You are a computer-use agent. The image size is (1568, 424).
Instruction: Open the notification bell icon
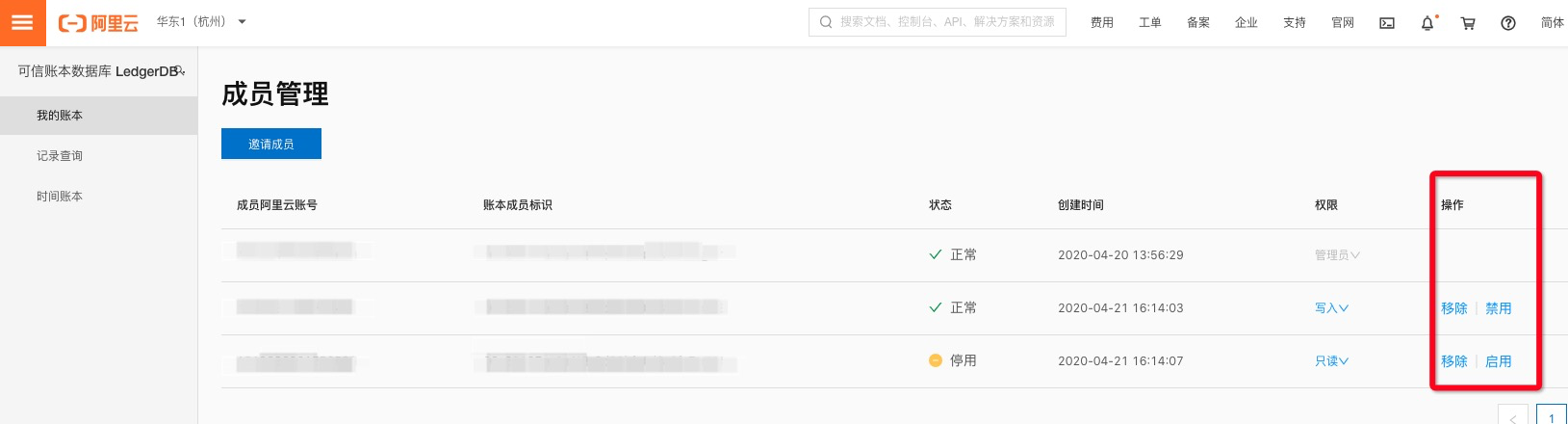click(x=1427, y=23)
